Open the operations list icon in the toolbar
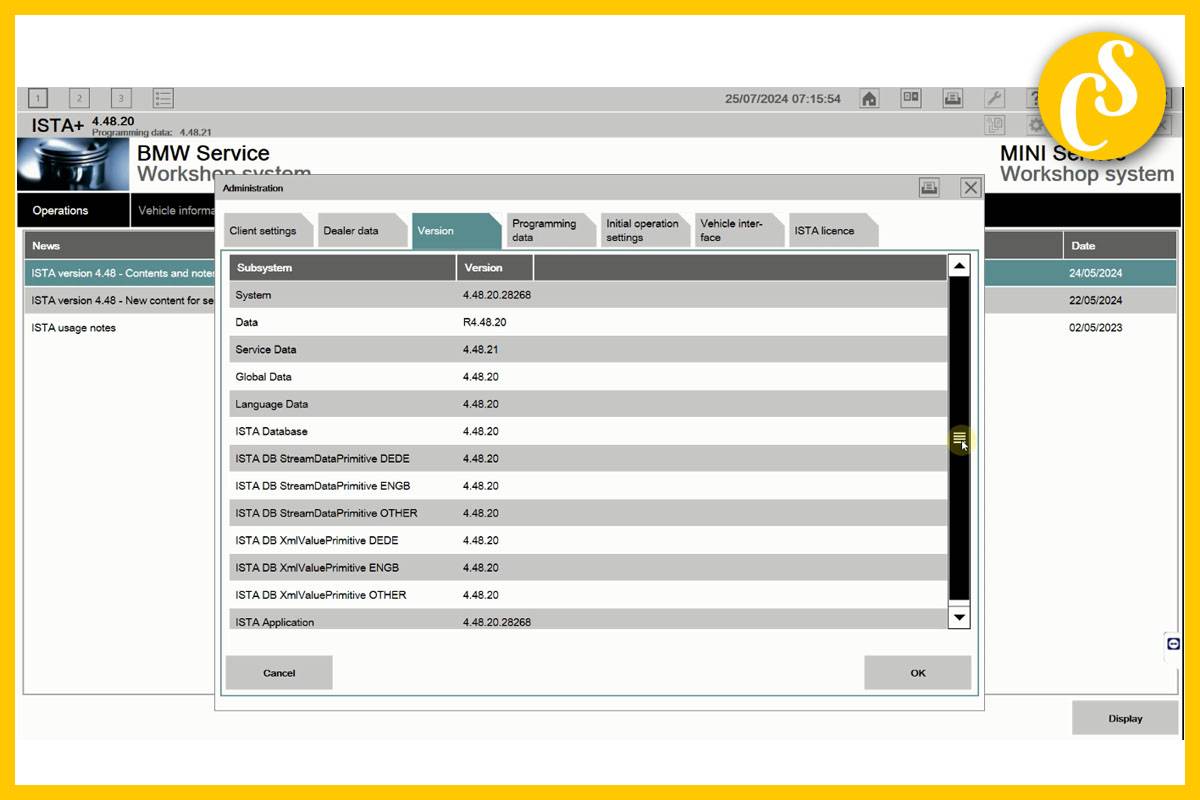The image size is (1200, 800). click(x=163, y=98)
